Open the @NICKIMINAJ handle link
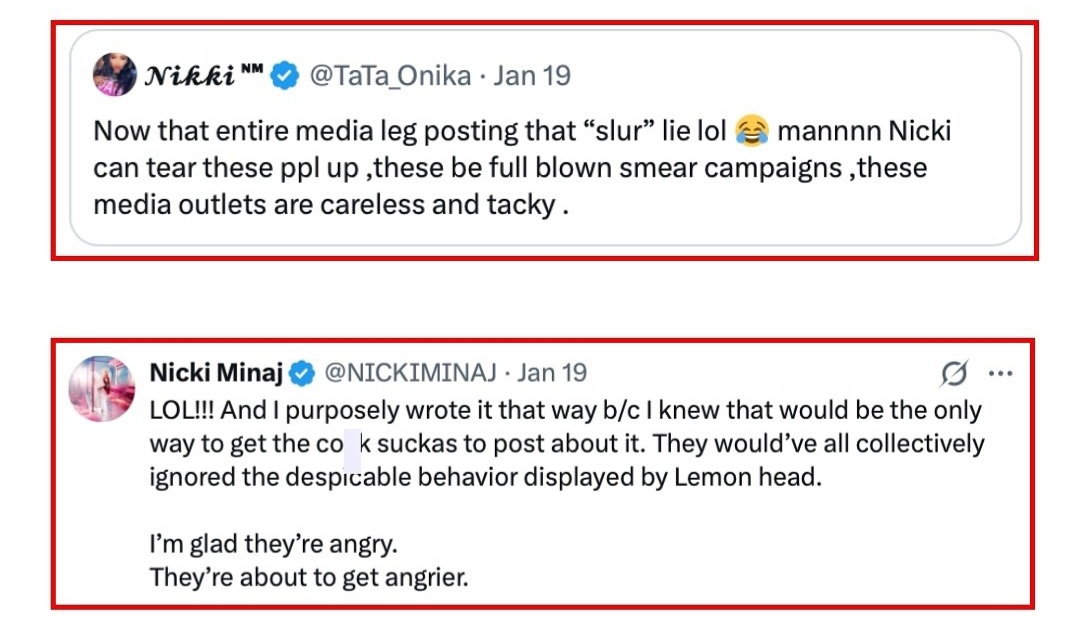Image resolution: width=1080 pixels, height=634 pixels. tap(410, 373)
